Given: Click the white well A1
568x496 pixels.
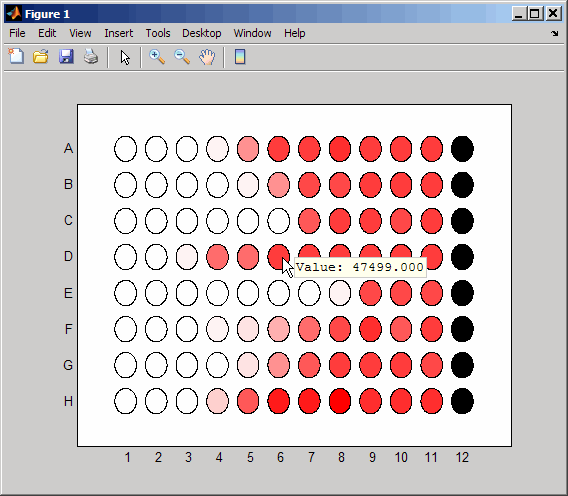Looking at the screenshot, I should point(126,149).
